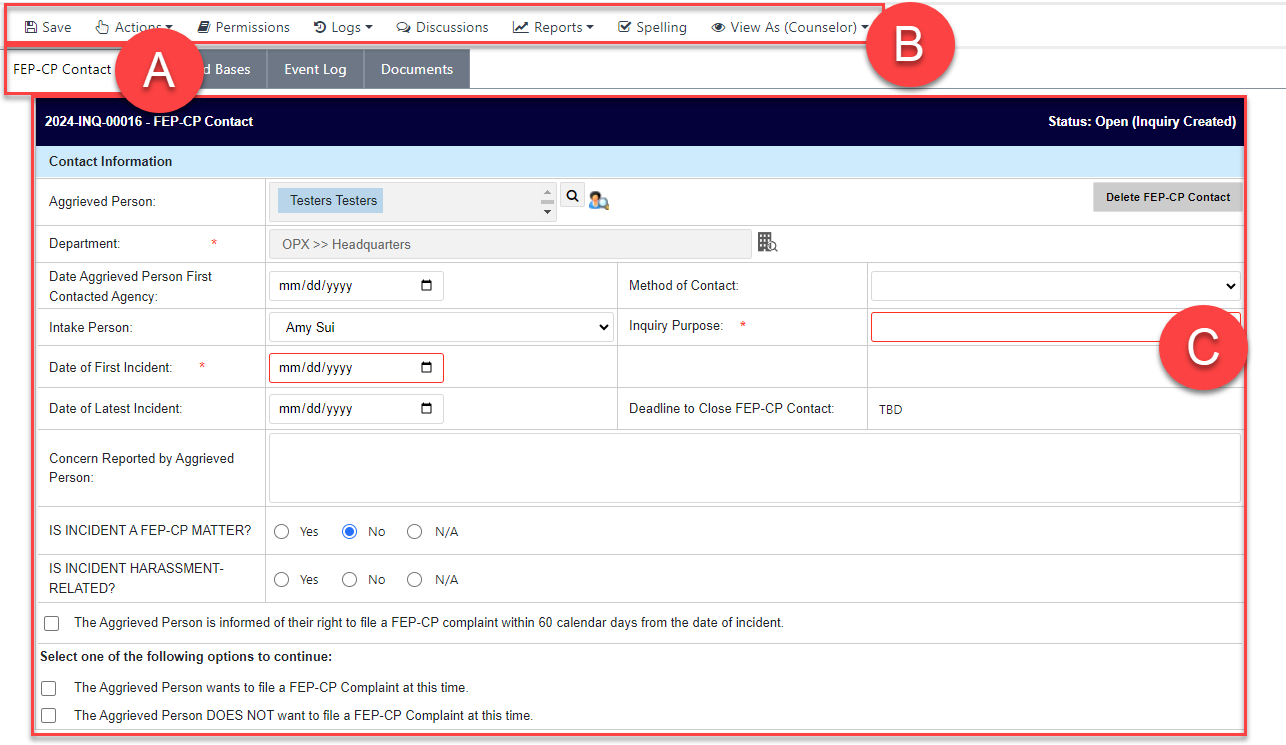Run the Spelling check
This screenshot has height=745, width=1286.
click(652, 27)
